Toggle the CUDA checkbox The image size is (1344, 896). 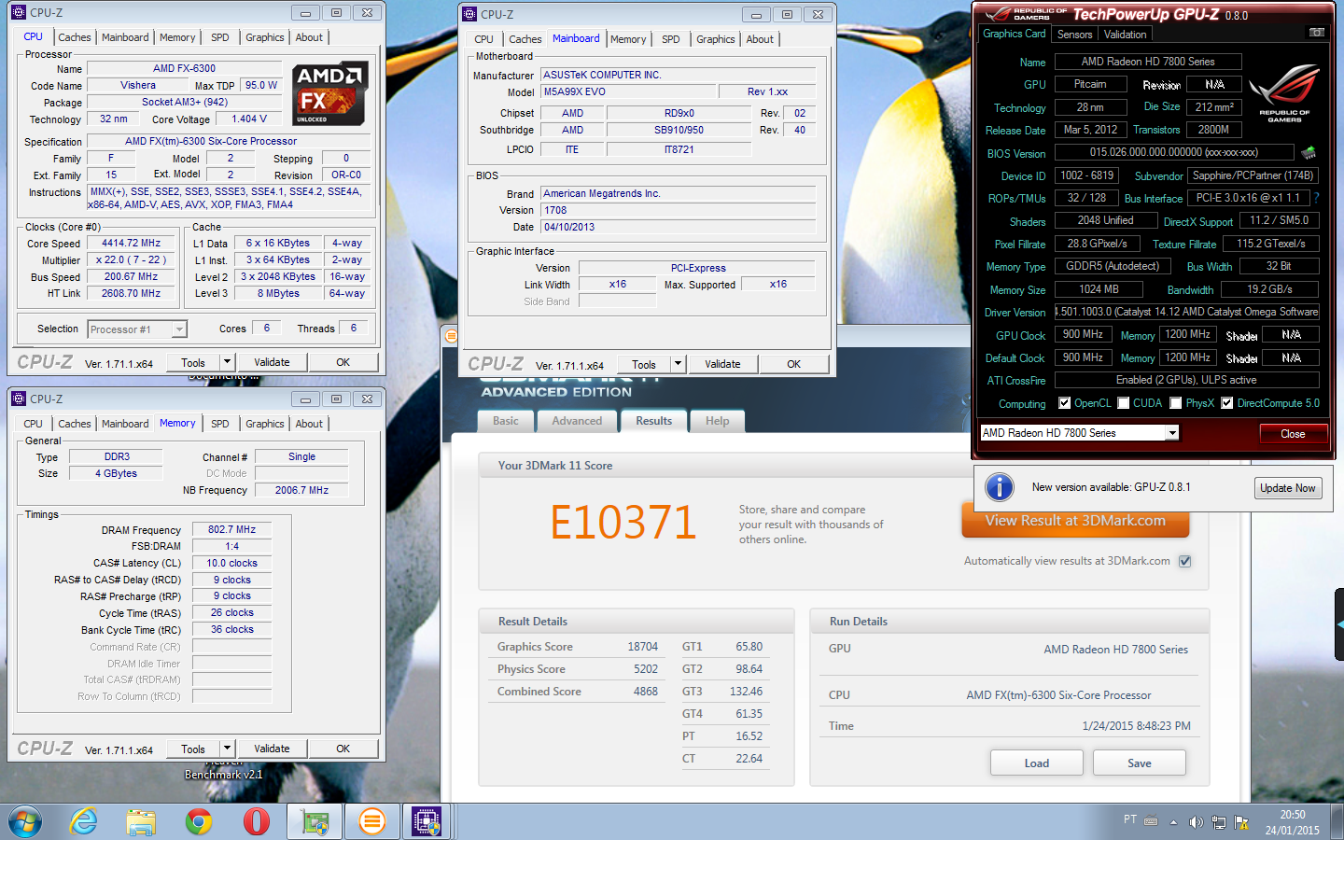coord(1124,403)
